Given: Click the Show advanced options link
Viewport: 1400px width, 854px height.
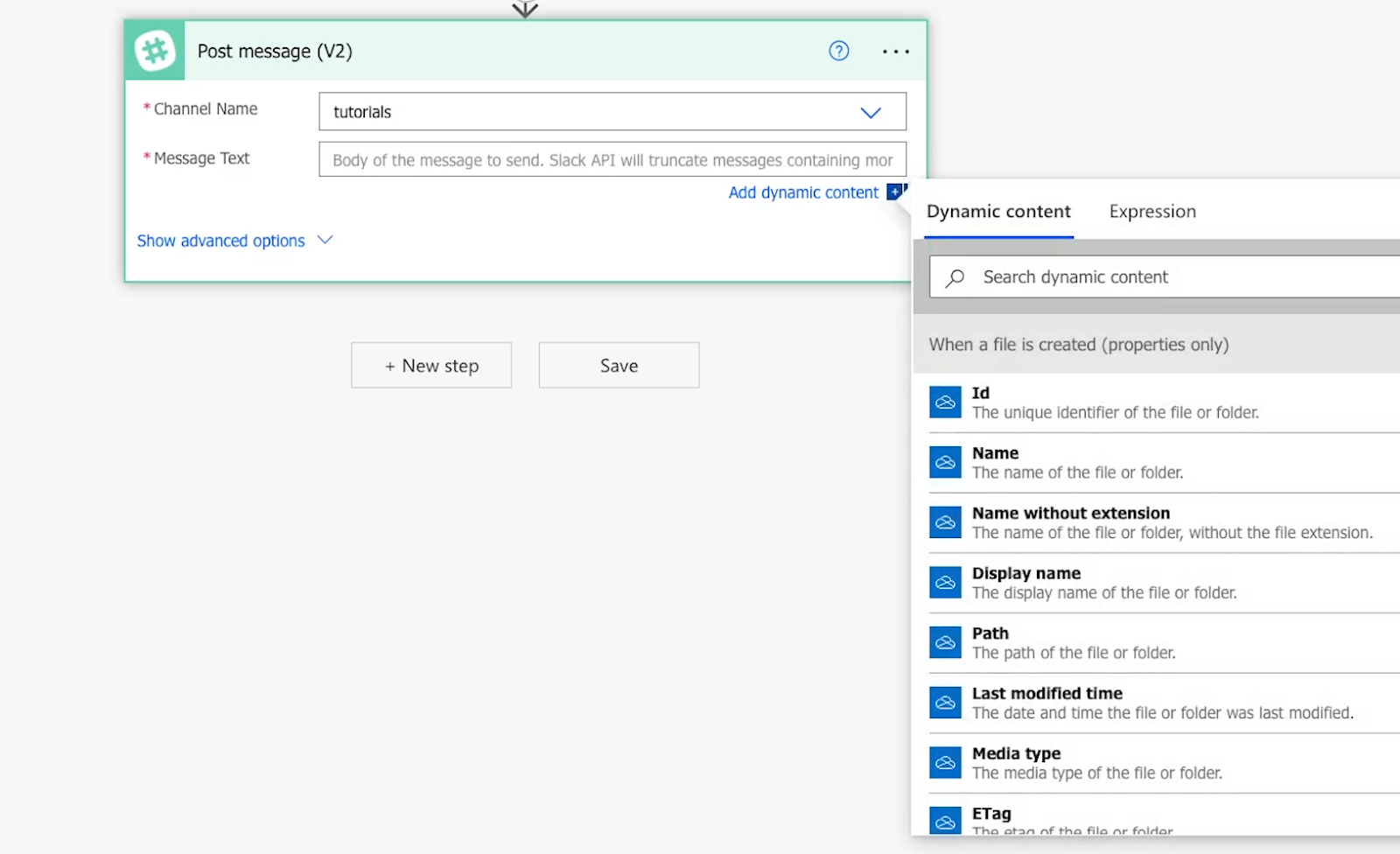Looking at the screenshot, I should [220, 241].
